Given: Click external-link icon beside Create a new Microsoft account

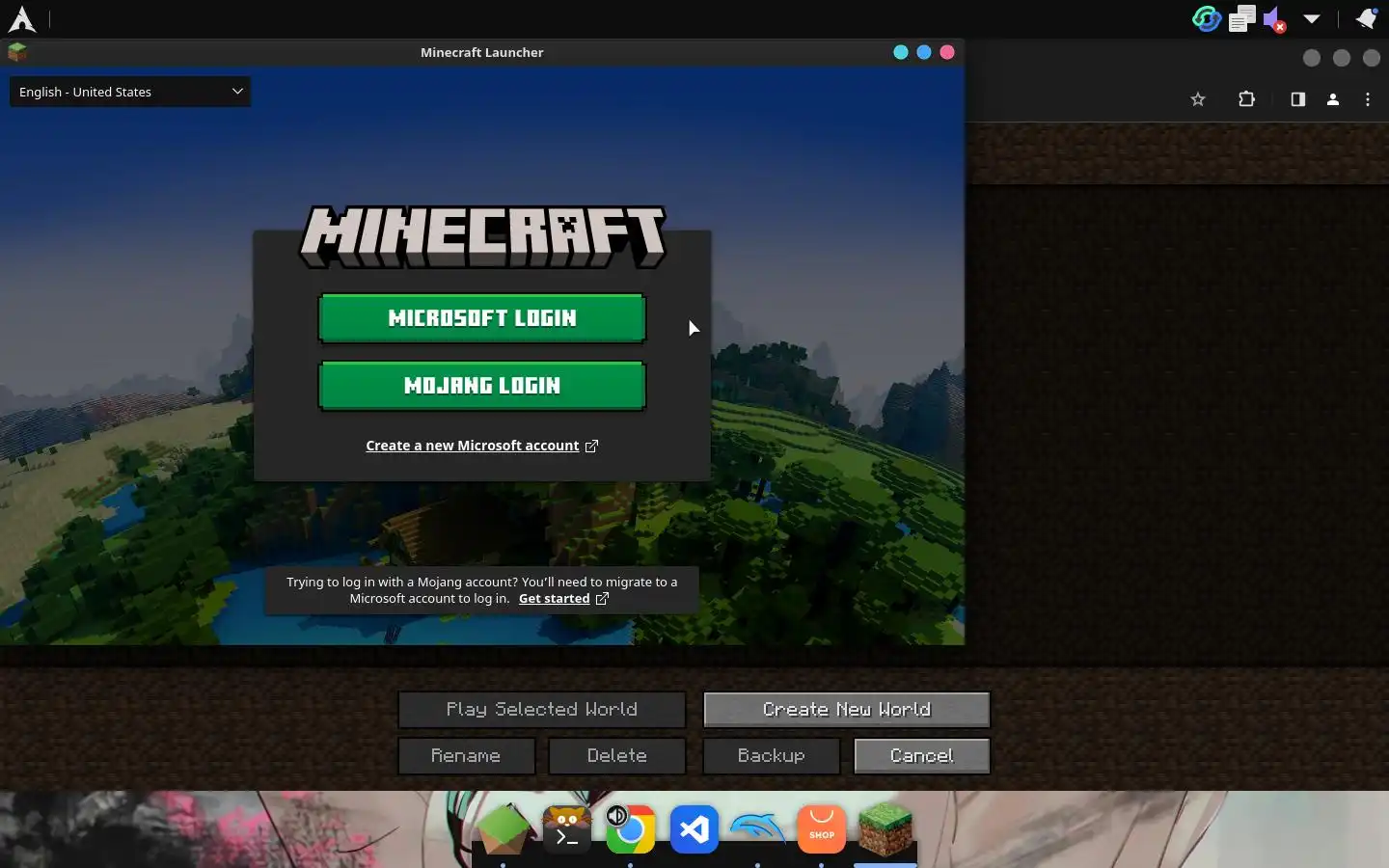Looking at the screenshot, I should tap(591, 446).
